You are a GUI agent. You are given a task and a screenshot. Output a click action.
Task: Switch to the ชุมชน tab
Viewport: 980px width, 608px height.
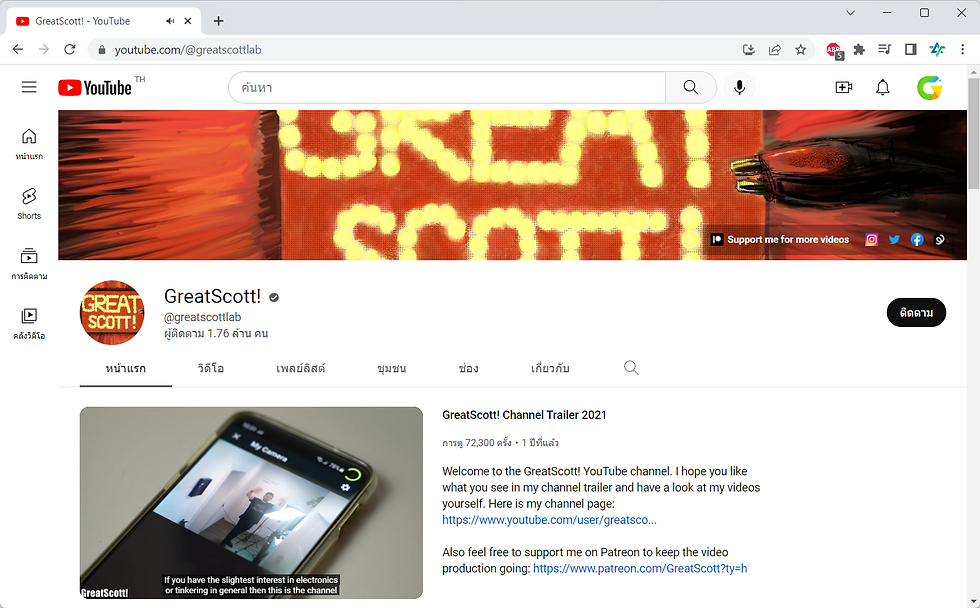tap(392, 368)
